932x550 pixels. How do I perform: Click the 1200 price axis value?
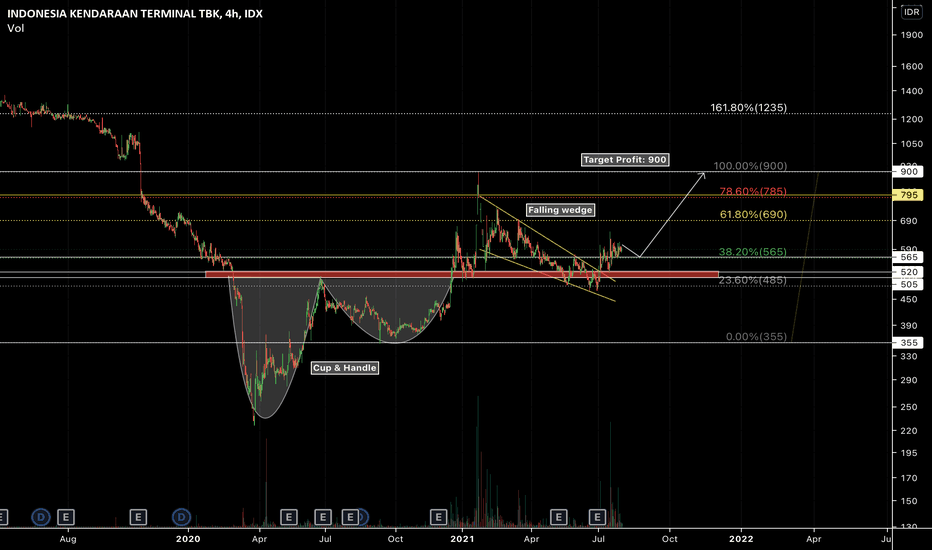(x=911, y=119)
